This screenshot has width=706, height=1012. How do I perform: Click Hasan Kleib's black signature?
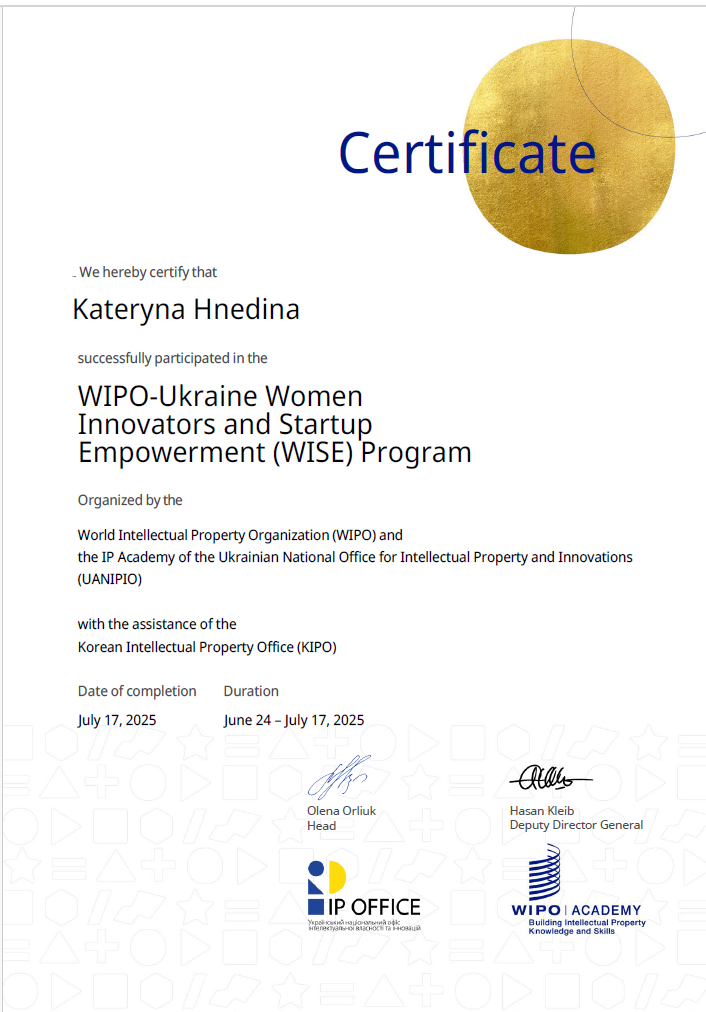click(x=550, y=778)
